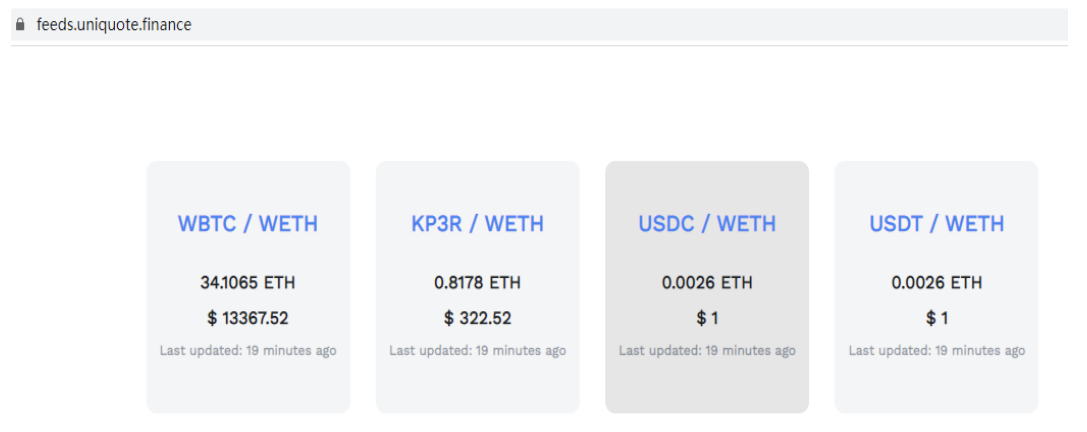The height and width of the screenshot is (432, 1087).
Task: Click the $ 322.52 price text
Action: click(x=478, y=318)
